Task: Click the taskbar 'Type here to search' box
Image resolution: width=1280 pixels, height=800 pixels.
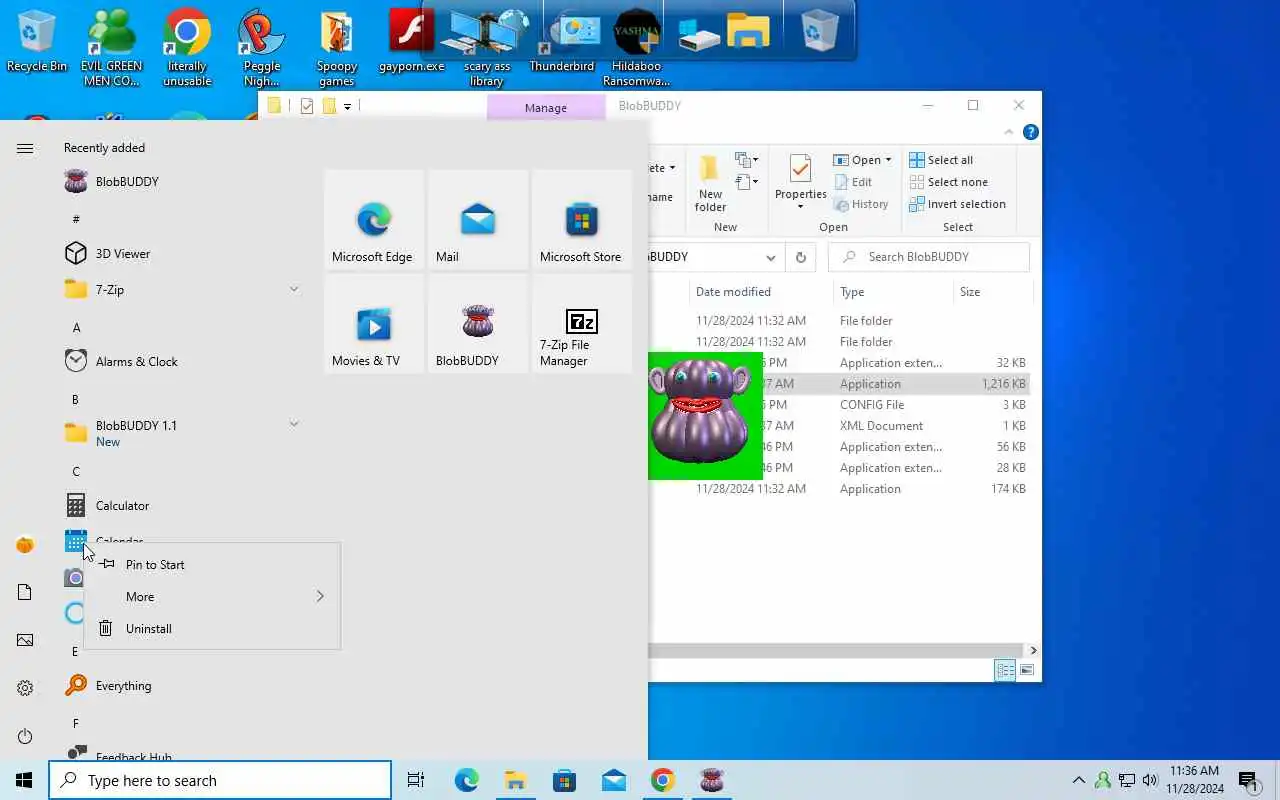Action: click(220, 780)
